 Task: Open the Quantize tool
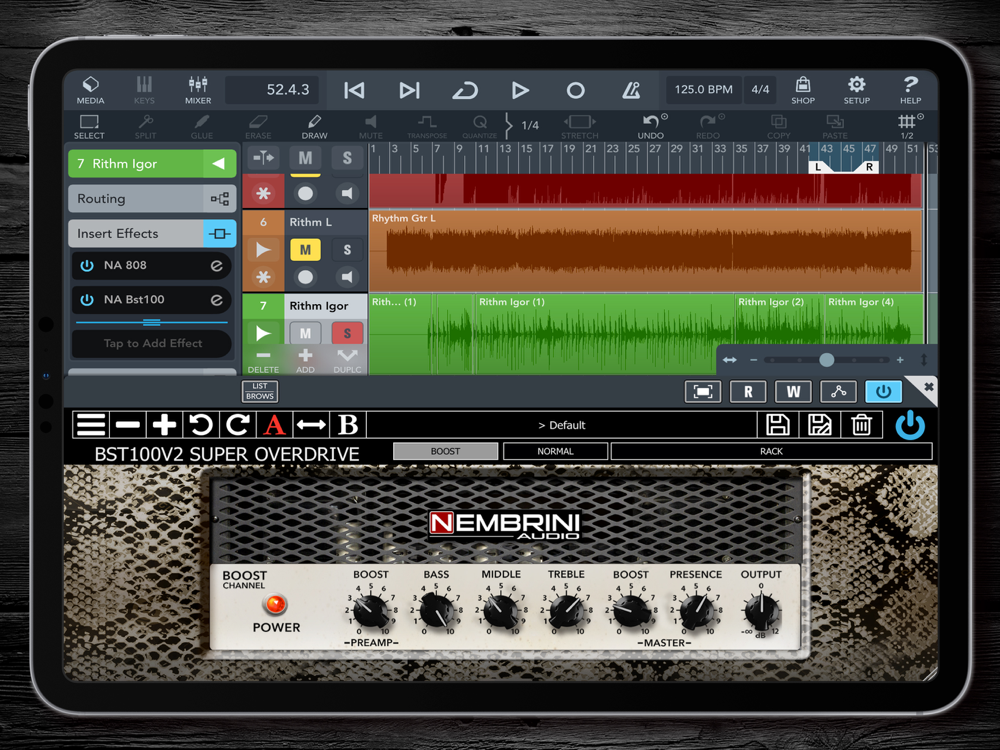tap(480, 126)
